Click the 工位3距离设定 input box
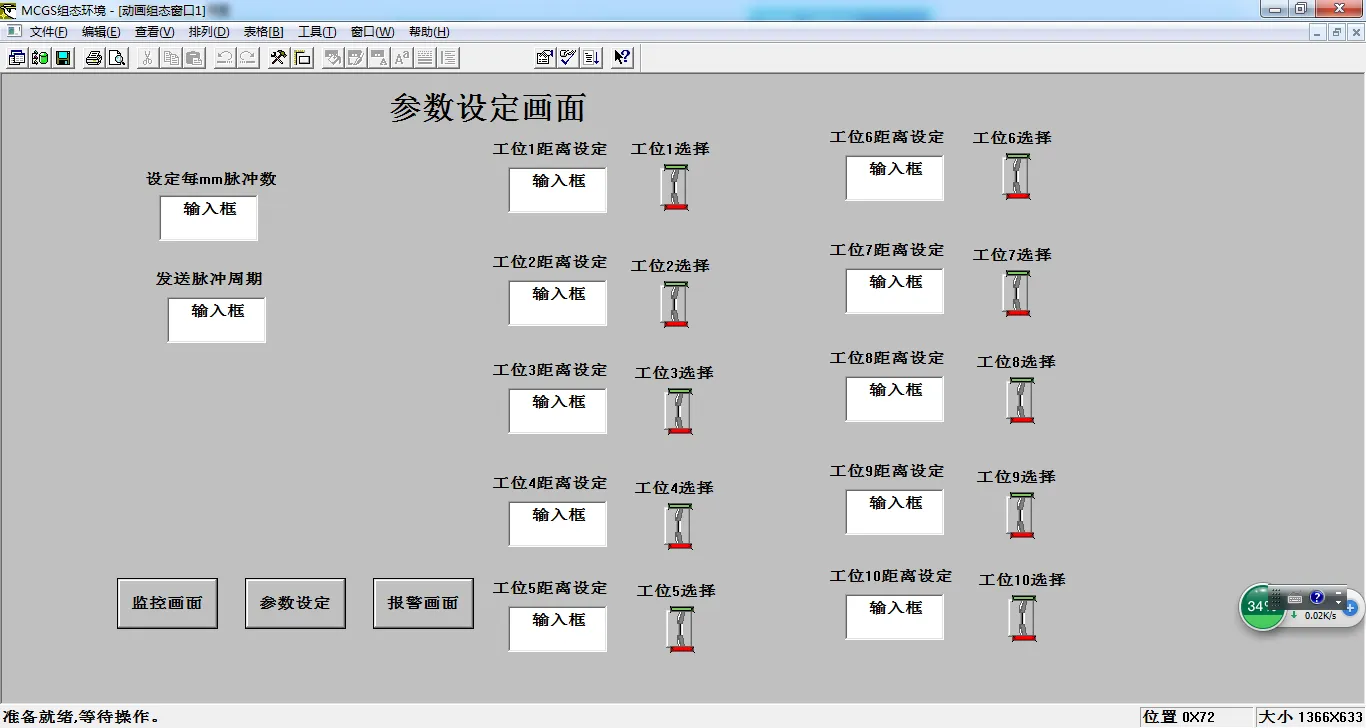Viewport: 1366px width, 728px height. pyautogui.click(x=557, y=411)
